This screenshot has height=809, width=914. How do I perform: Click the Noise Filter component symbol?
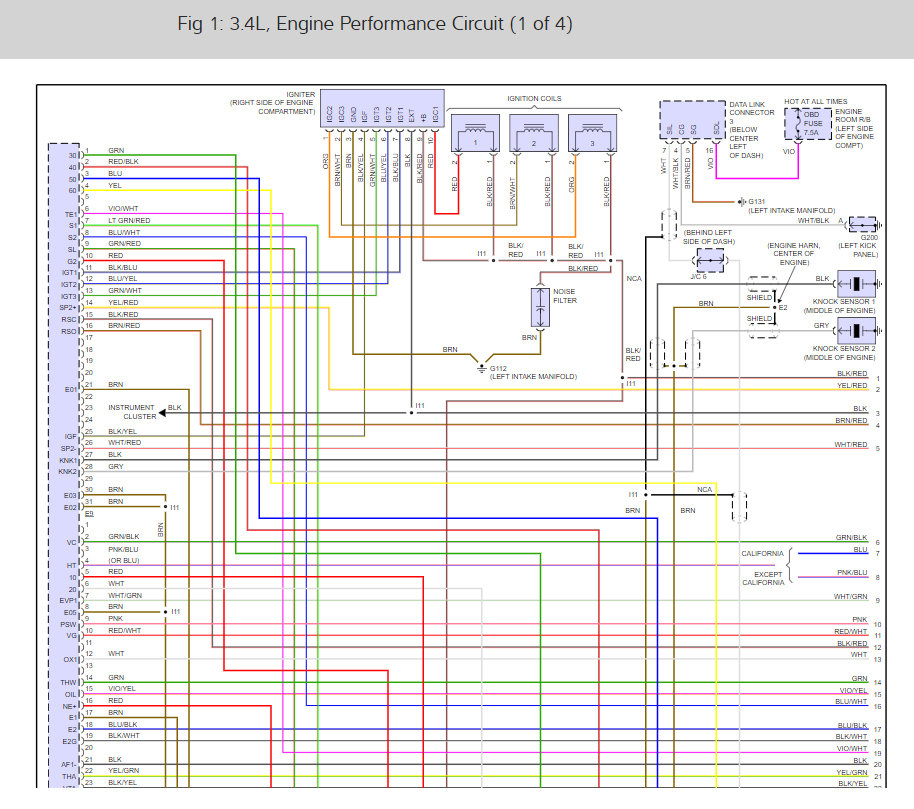pos(540,307)
